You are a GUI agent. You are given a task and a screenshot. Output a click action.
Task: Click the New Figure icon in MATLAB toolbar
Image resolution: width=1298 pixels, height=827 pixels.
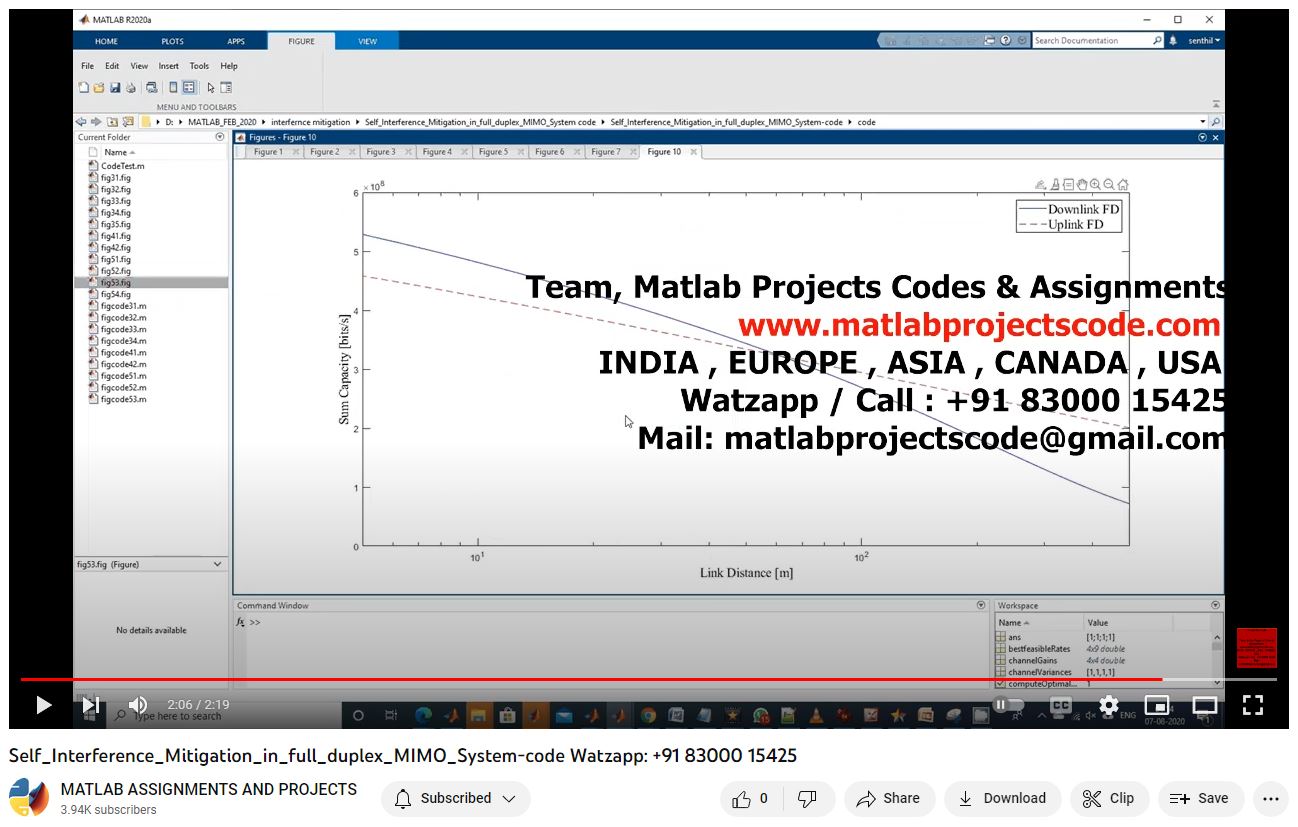84,87
